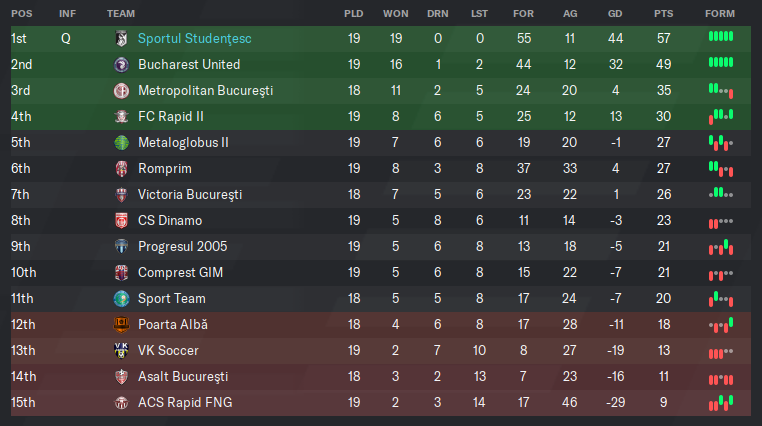Click the FORM column header
Screen dimensions: 762x426
720,14
